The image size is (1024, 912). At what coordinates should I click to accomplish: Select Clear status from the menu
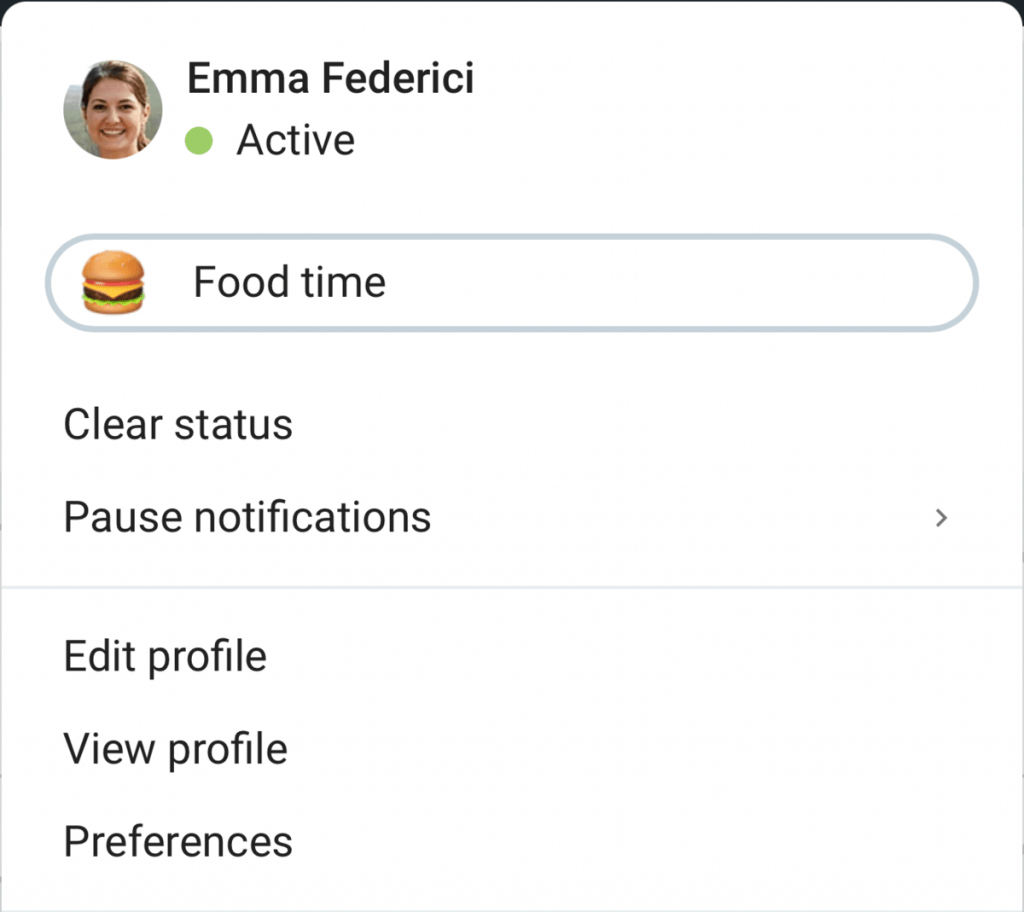(x=178, y=425)
